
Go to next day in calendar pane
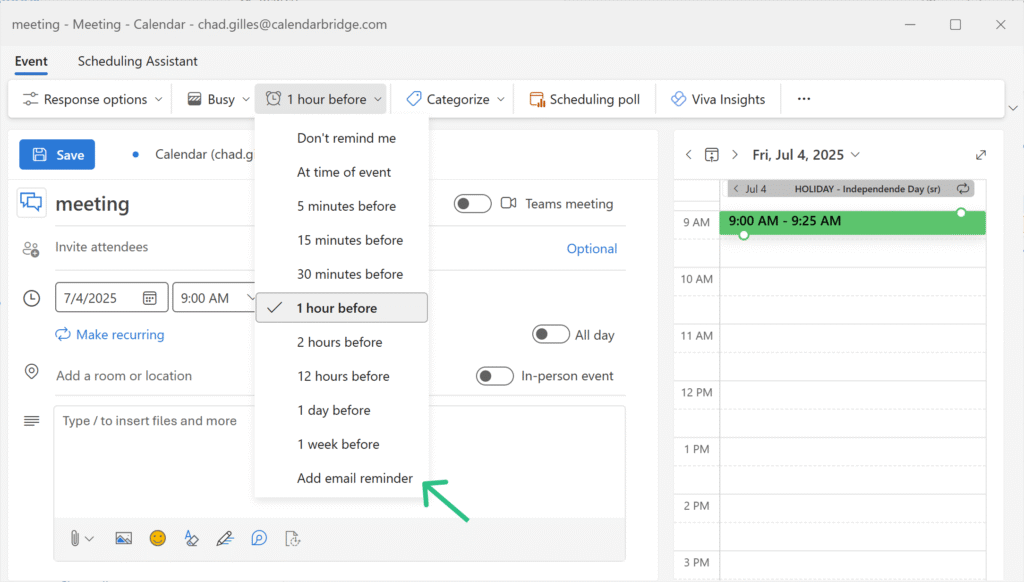735,155
